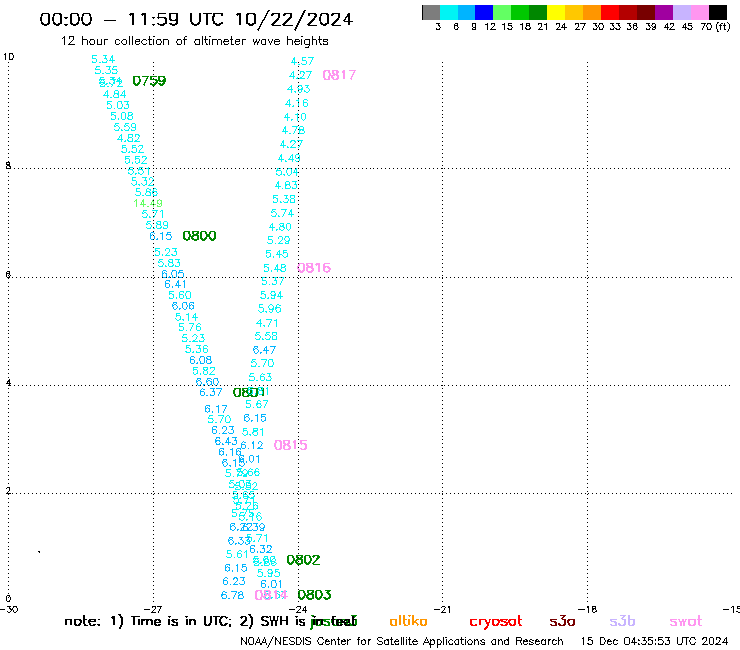Select the 12 hour collection subtitle
This screenshot has height=650, width=740.
(x=194, y=41)
